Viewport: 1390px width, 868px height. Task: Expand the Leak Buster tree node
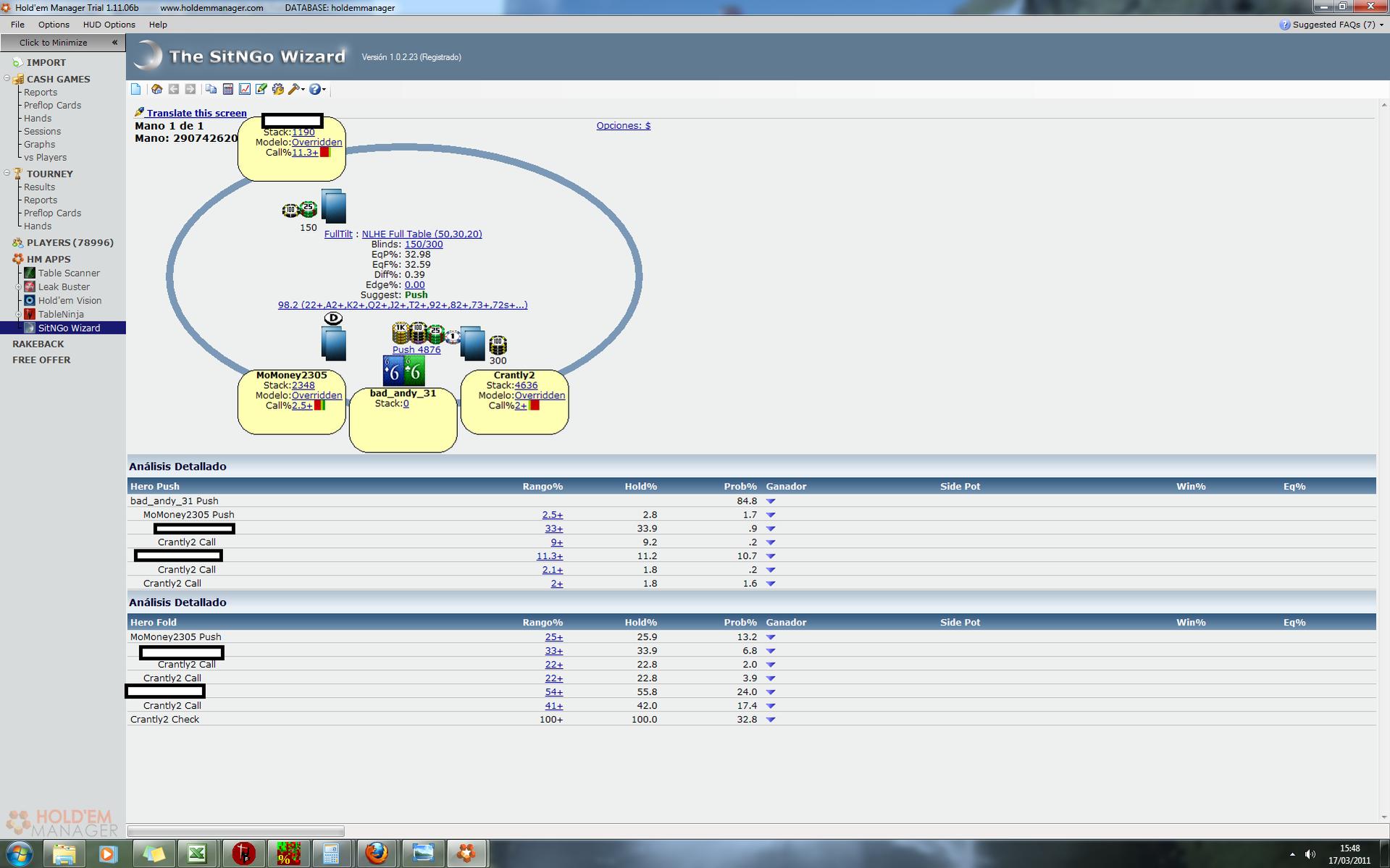(19, 287)
